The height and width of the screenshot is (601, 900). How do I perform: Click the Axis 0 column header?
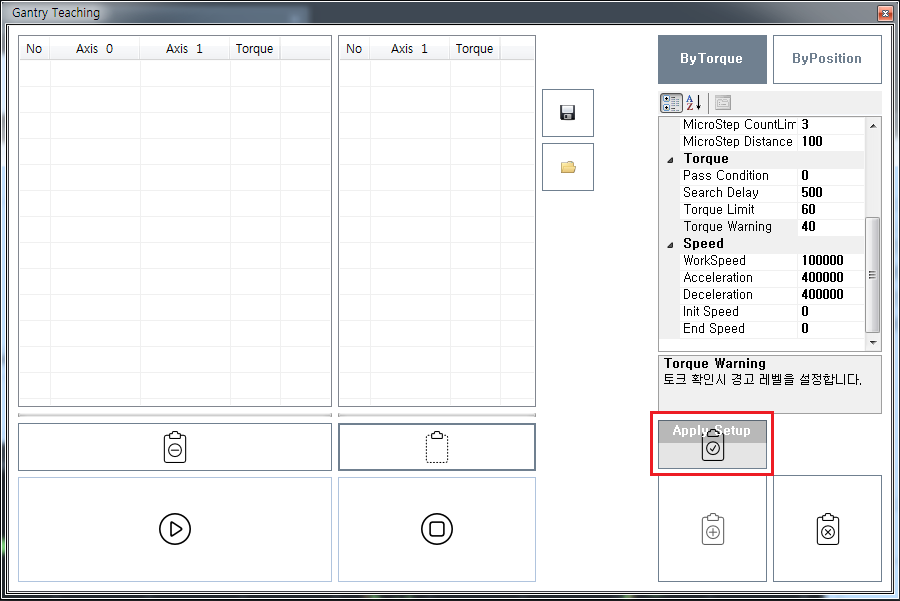[95, 49]
